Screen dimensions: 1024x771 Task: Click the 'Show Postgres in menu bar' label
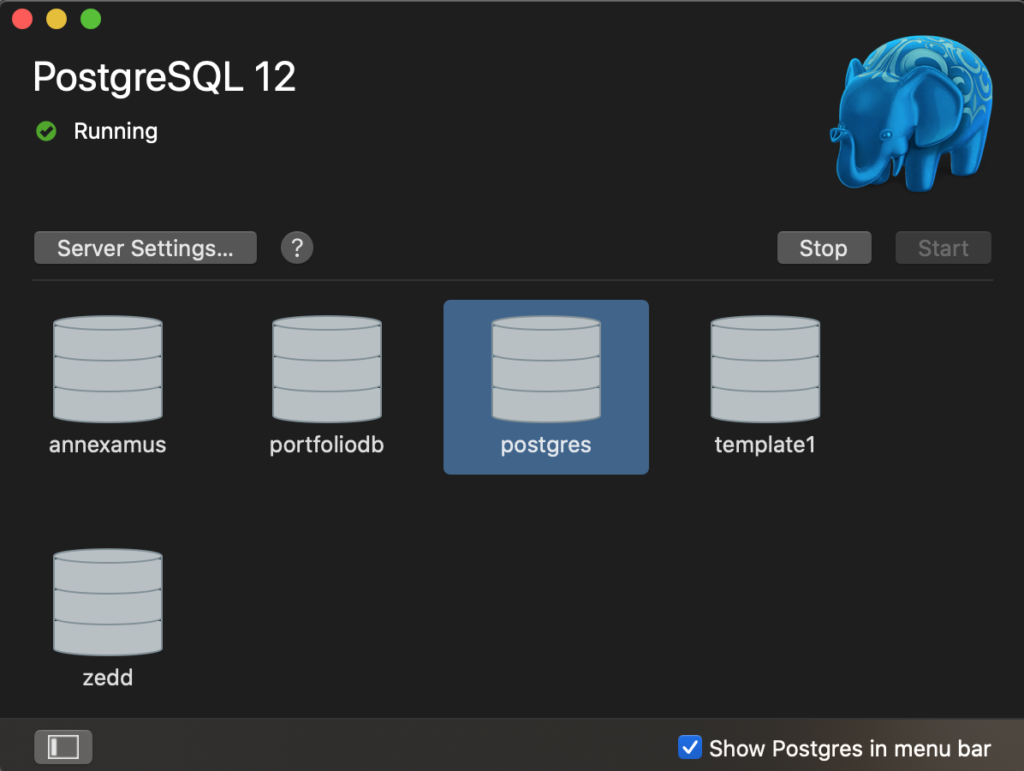point(850,748)
